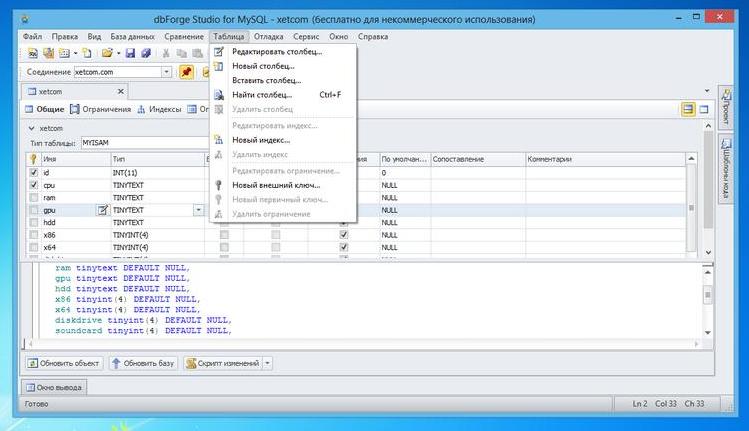Check primary key checkbox for gpu
Image resolution: width=749 pixels, height=431 pixels.
pos(33,210)
